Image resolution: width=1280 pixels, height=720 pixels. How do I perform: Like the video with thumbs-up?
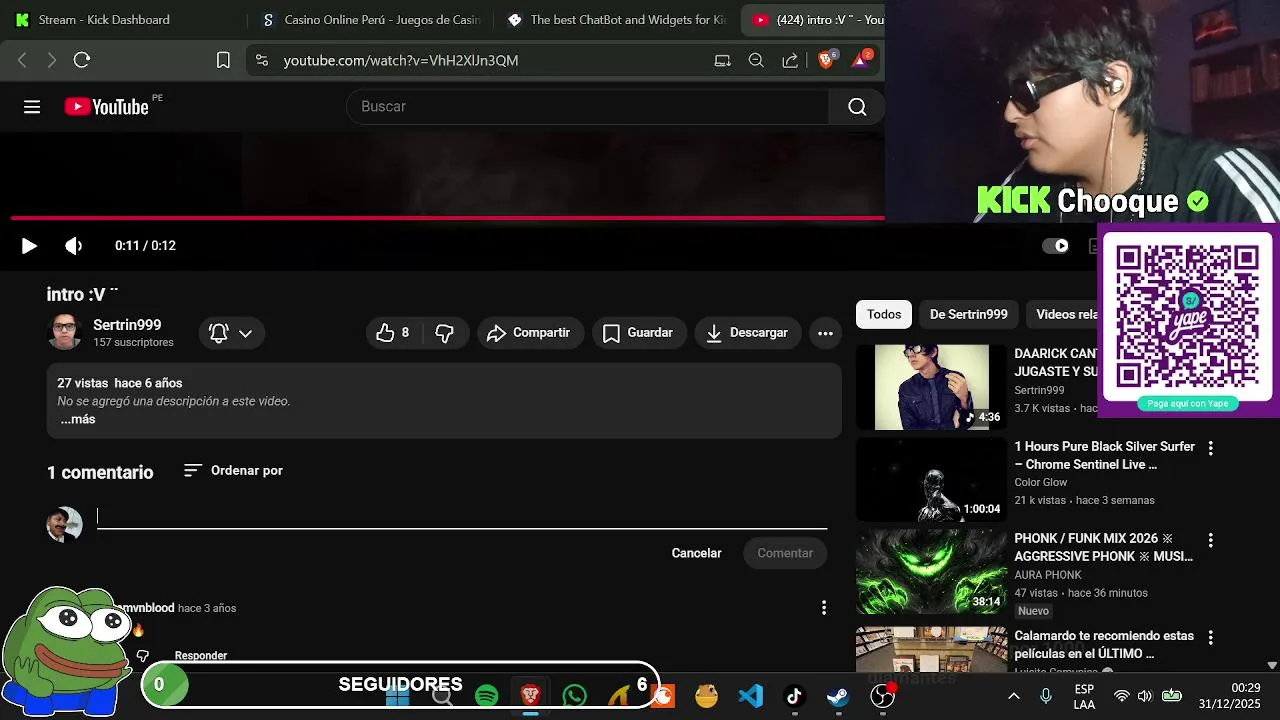(x=393, y=333)
